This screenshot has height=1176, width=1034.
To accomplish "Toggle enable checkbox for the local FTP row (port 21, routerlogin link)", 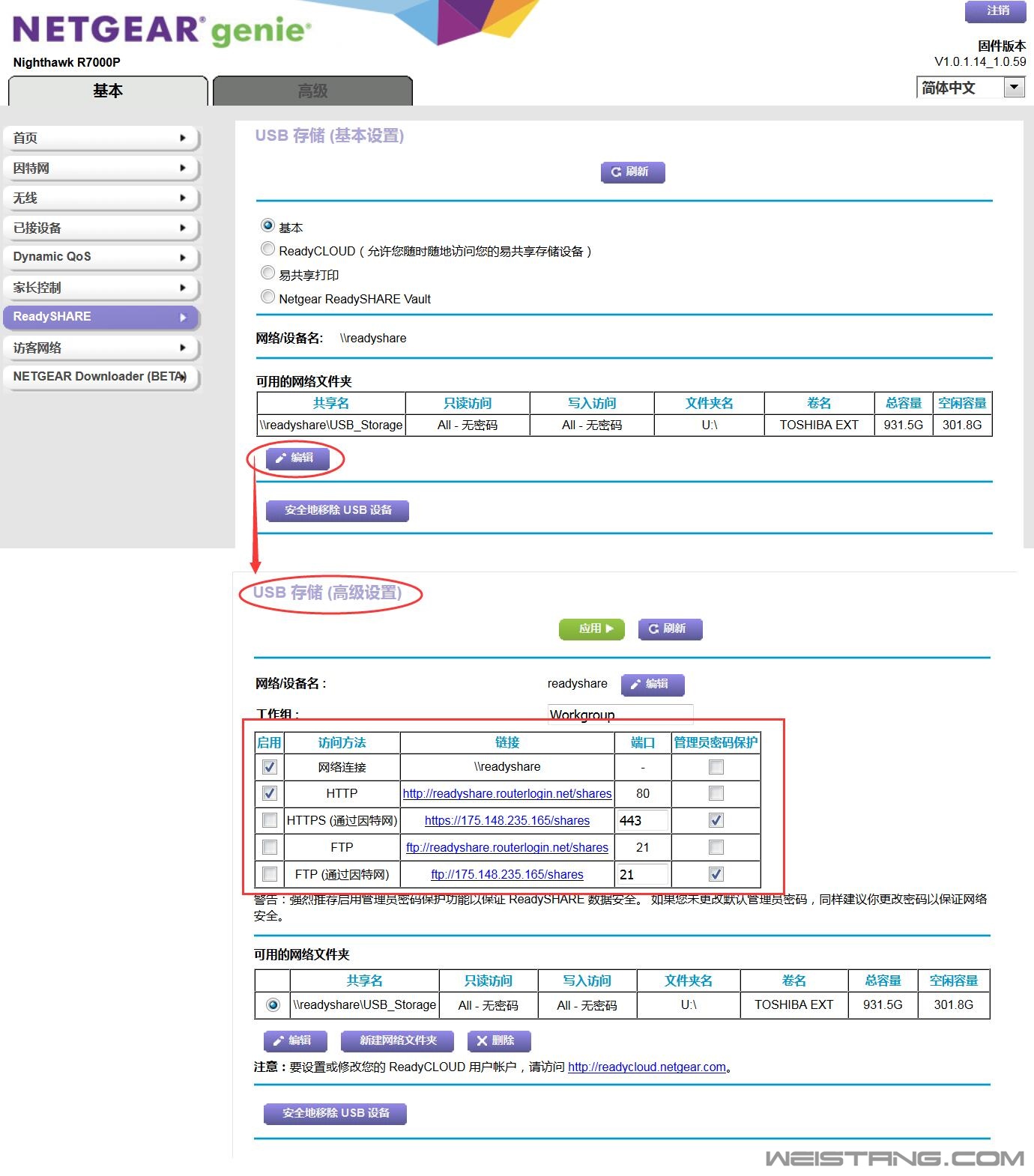I will (270, 847).
